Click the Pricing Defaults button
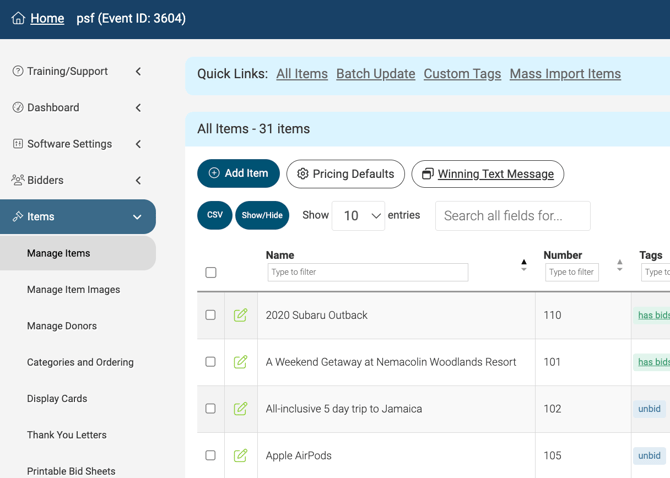This screenshot has width=670, height=478. (345, 174)
